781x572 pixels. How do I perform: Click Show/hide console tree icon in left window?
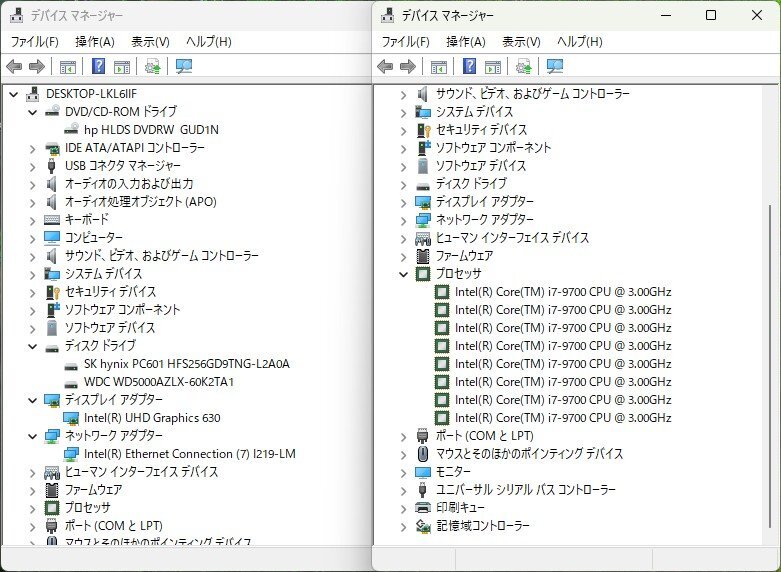(68, 66)
